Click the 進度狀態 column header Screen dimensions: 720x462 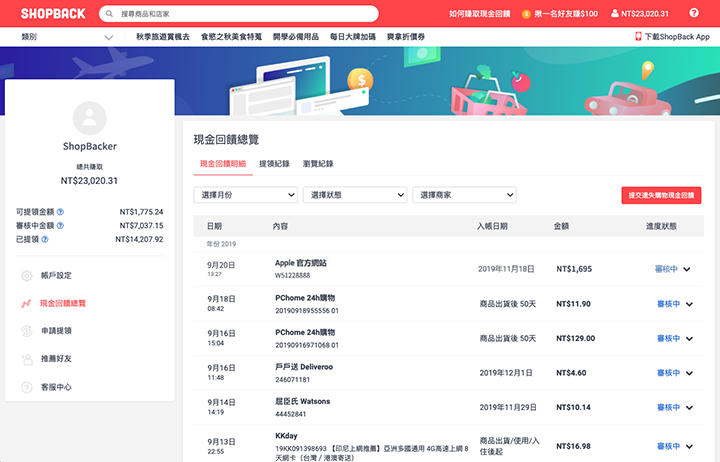[x=661, y=226]
